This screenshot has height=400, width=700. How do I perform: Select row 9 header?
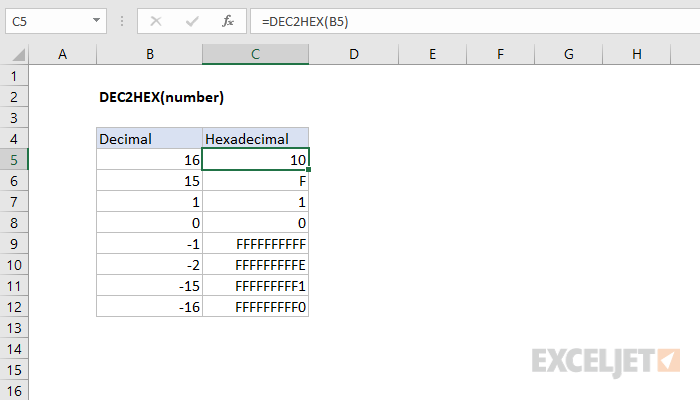pyautogui.click(x=14, y=244)
